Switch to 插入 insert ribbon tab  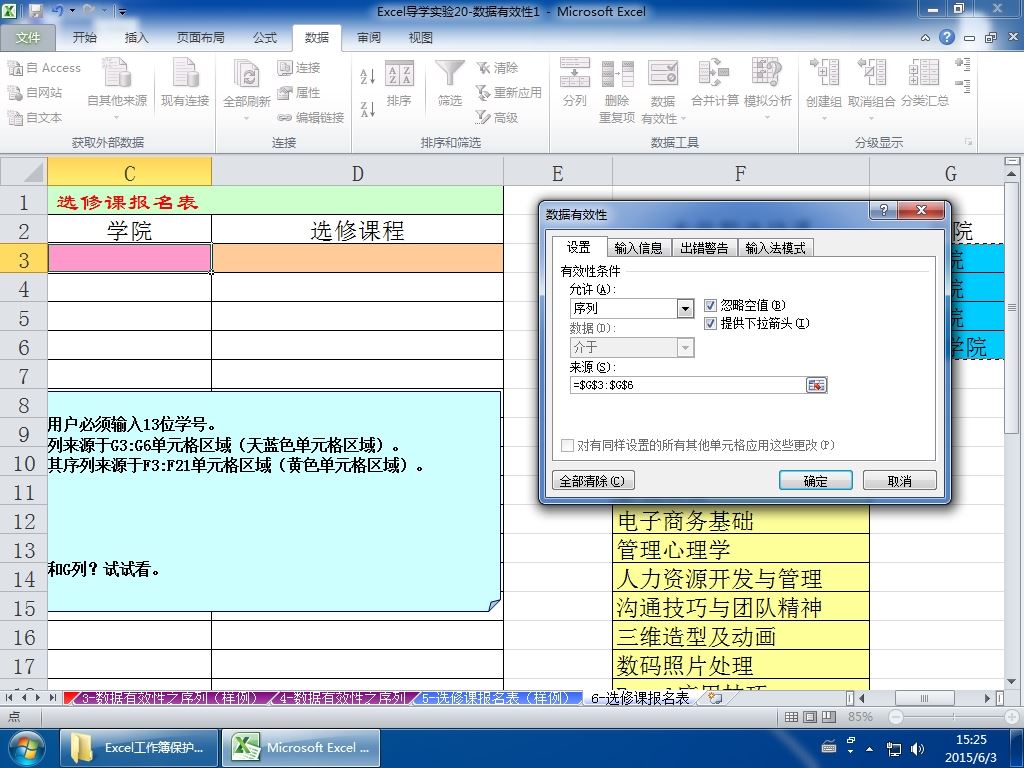tap(136, 38)
